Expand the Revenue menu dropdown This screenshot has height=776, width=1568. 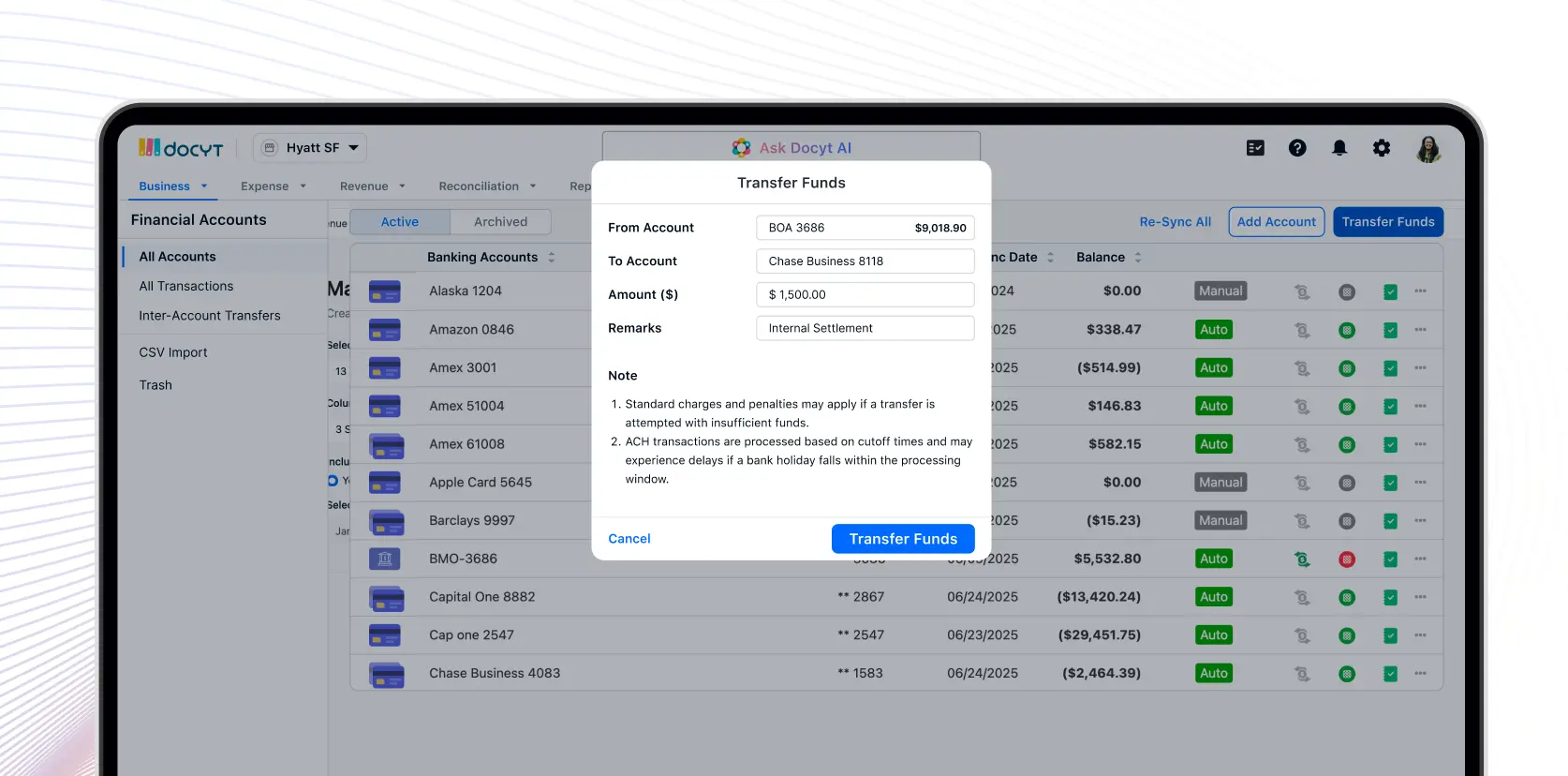(x=373, y=187)
